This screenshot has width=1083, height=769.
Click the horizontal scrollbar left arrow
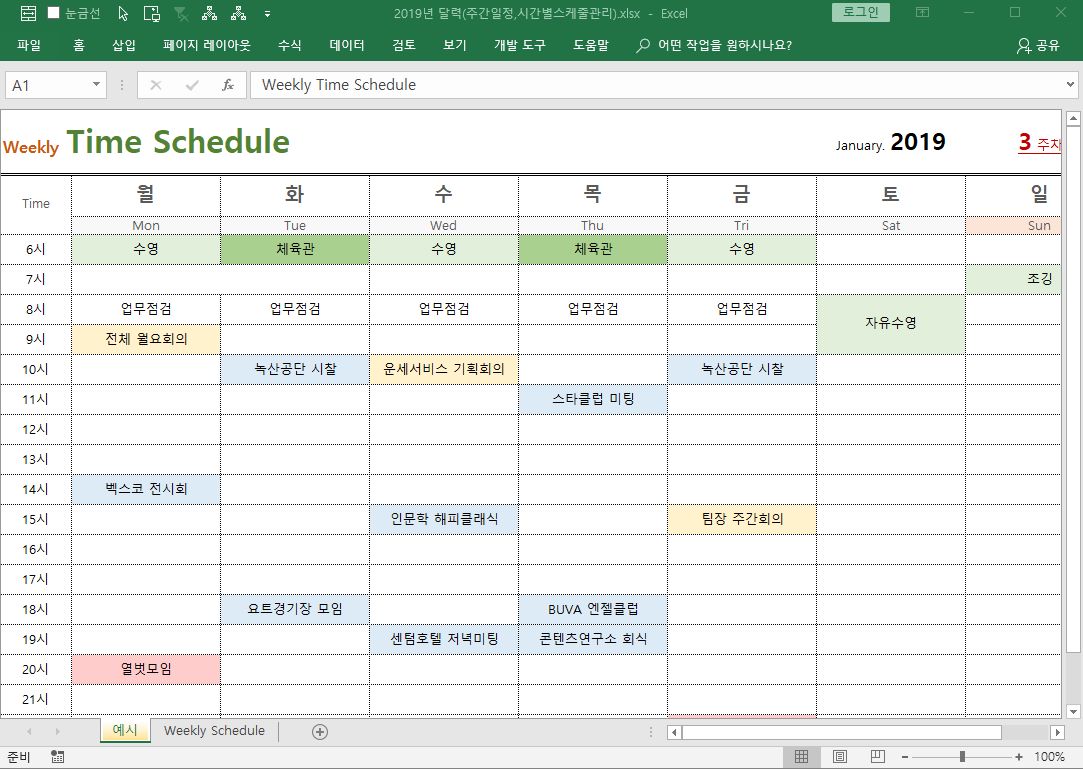tap(675, 732)
